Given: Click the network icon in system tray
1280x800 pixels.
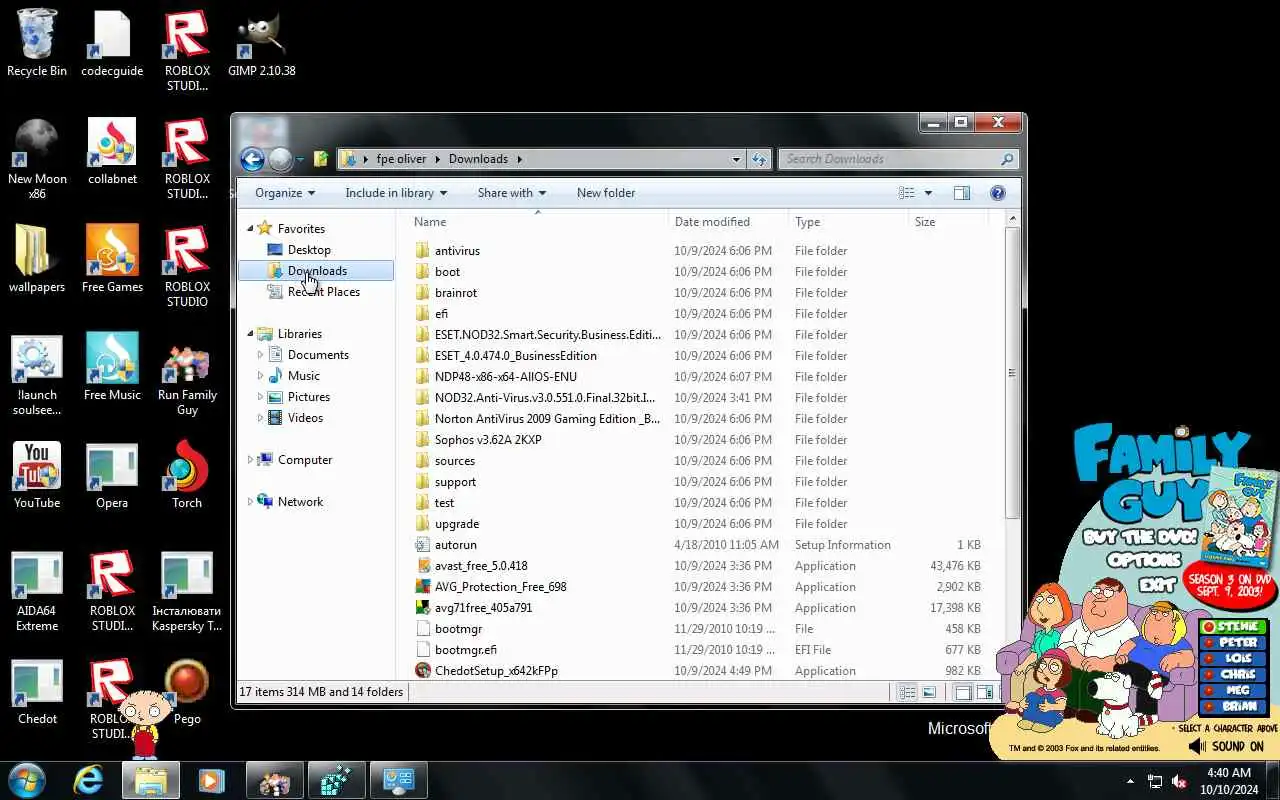Looking at the screenshot, I should coord(1155,781).
